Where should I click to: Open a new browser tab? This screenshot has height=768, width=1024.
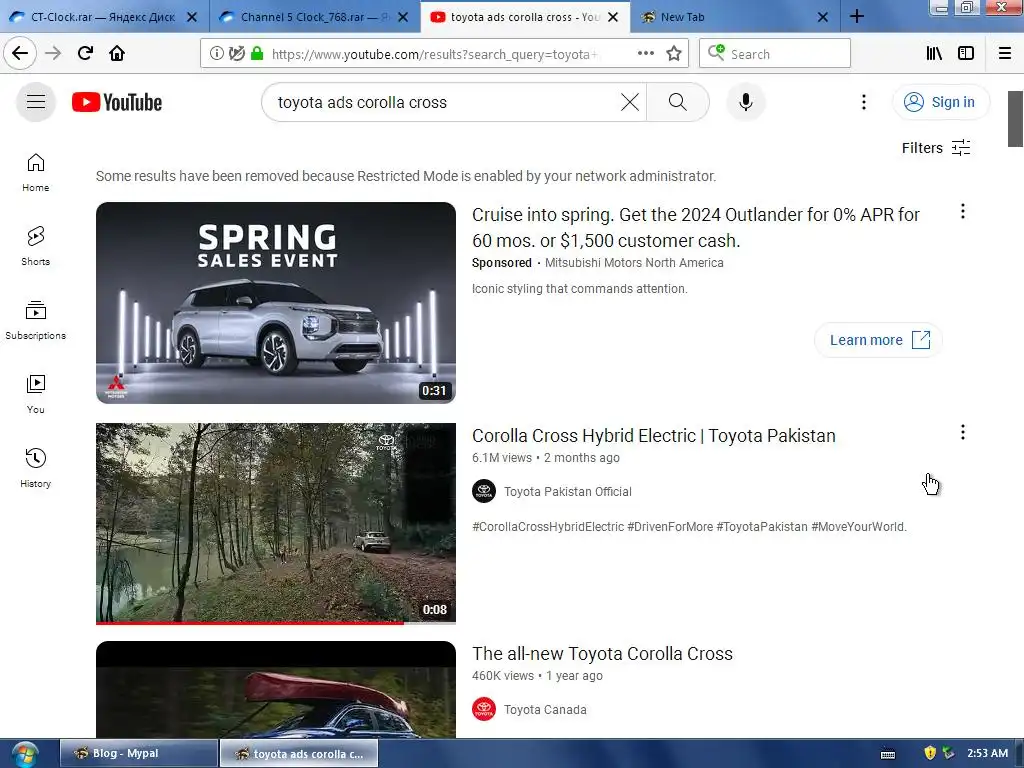pyautogui.click(x=857, y=17)
